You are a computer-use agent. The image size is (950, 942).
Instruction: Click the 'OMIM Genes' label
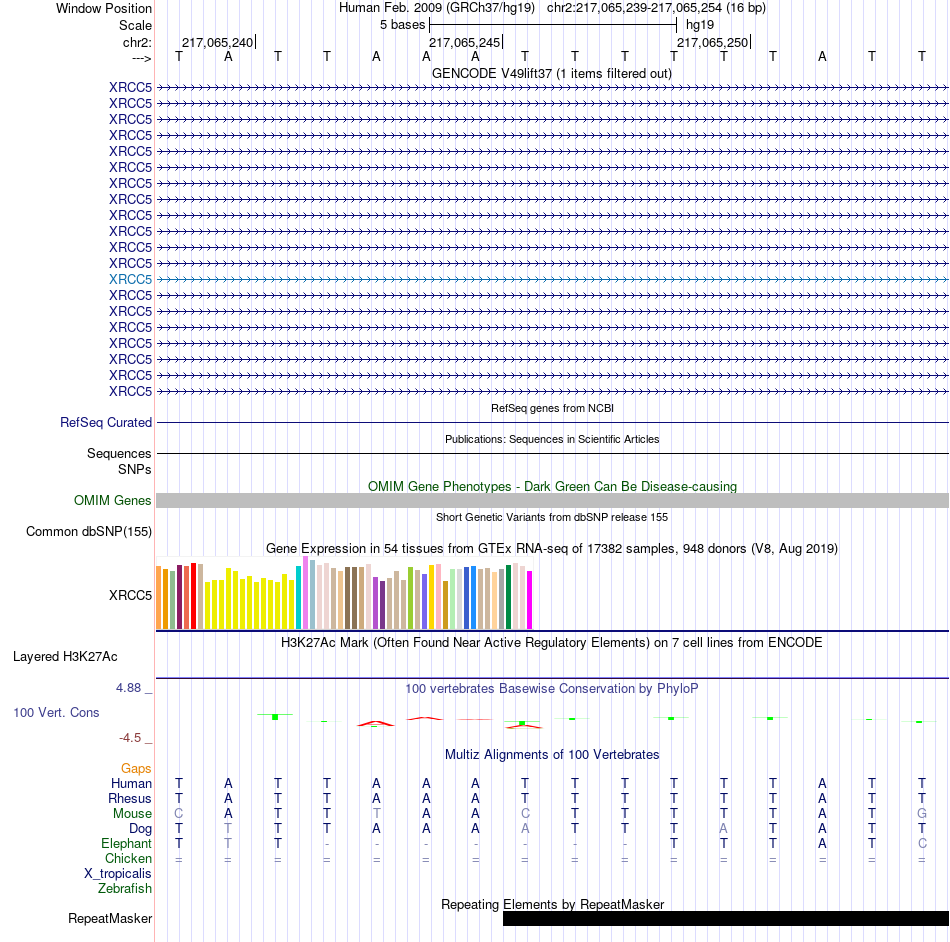113,500
